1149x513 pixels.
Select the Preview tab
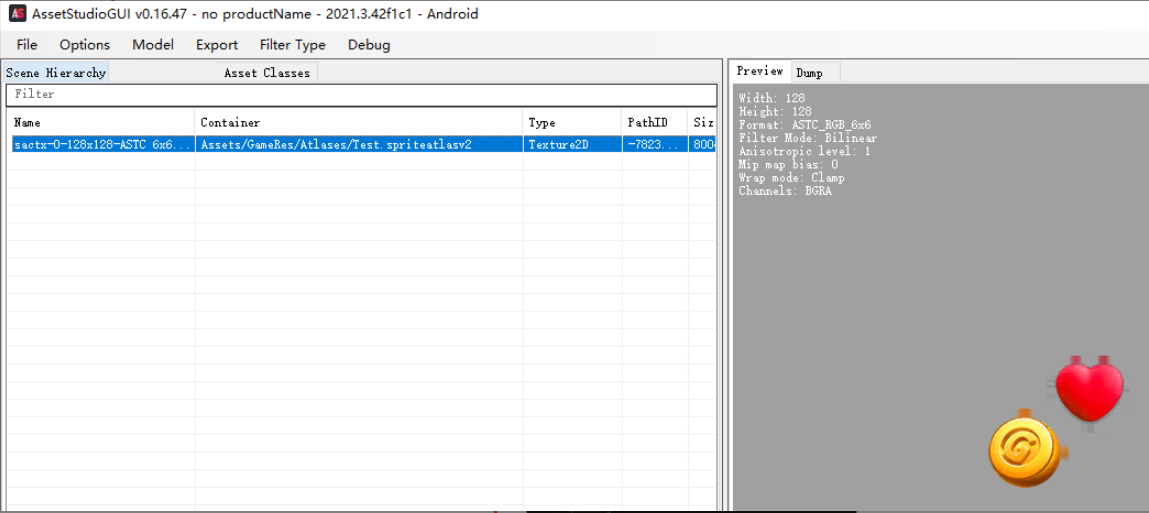(760, 71)
